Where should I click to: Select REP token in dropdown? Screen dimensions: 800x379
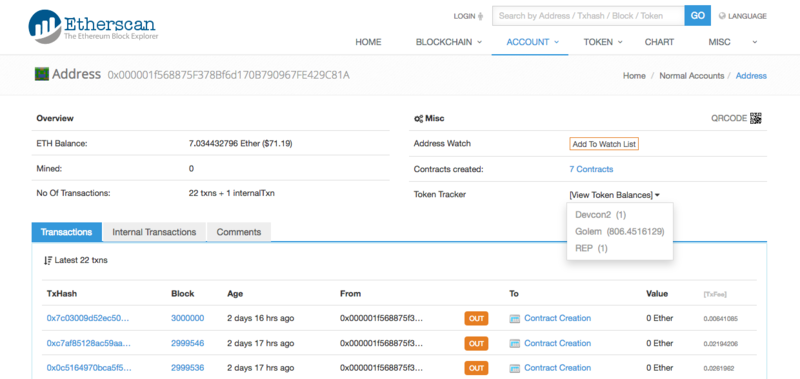coord(591,248)
